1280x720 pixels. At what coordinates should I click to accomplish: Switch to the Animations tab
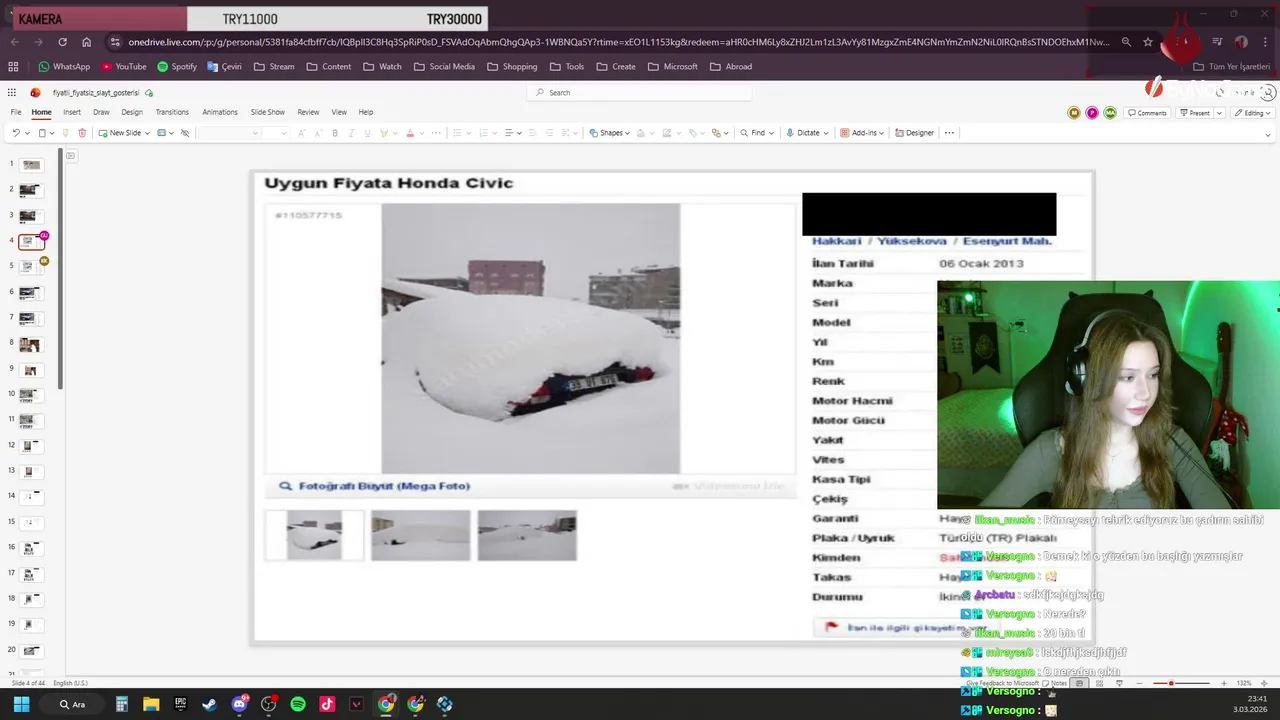coord(220,112)
